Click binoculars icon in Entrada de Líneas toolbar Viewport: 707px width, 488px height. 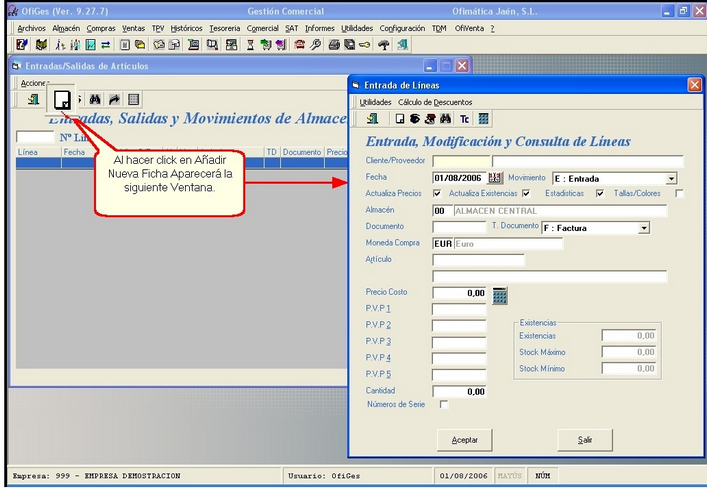[x=445, y=119]
